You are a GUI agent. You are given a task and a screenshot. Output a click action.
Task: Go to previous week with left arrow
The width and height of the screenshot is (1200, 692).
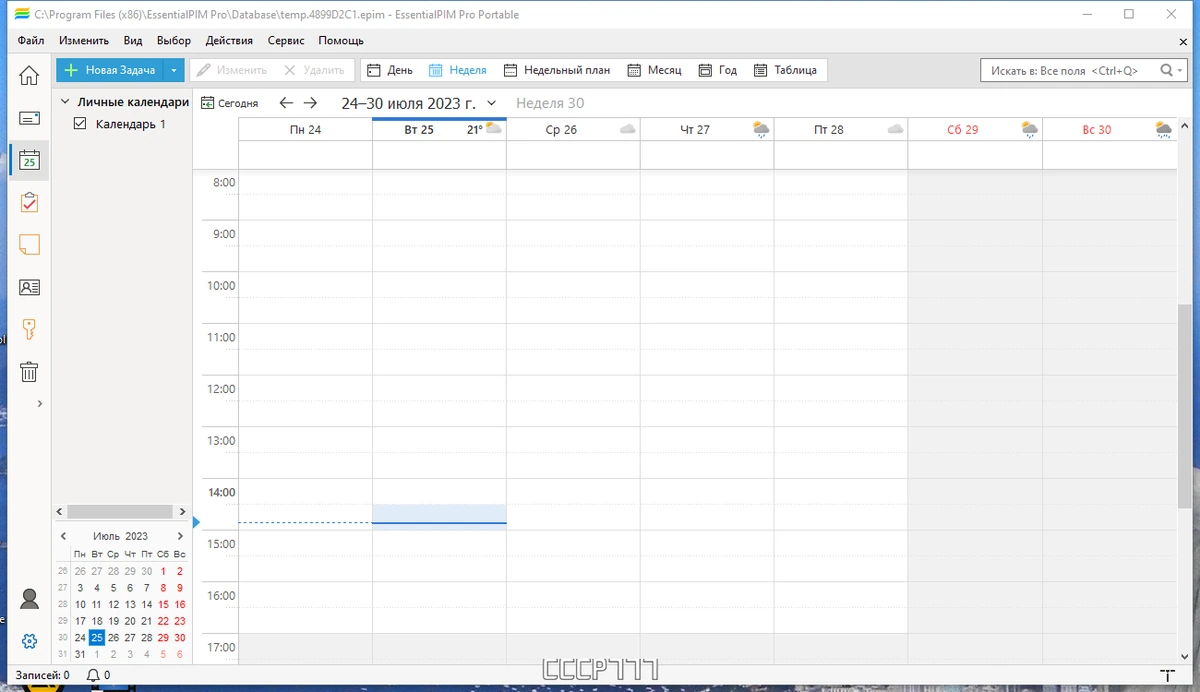[x=286, y=103]
